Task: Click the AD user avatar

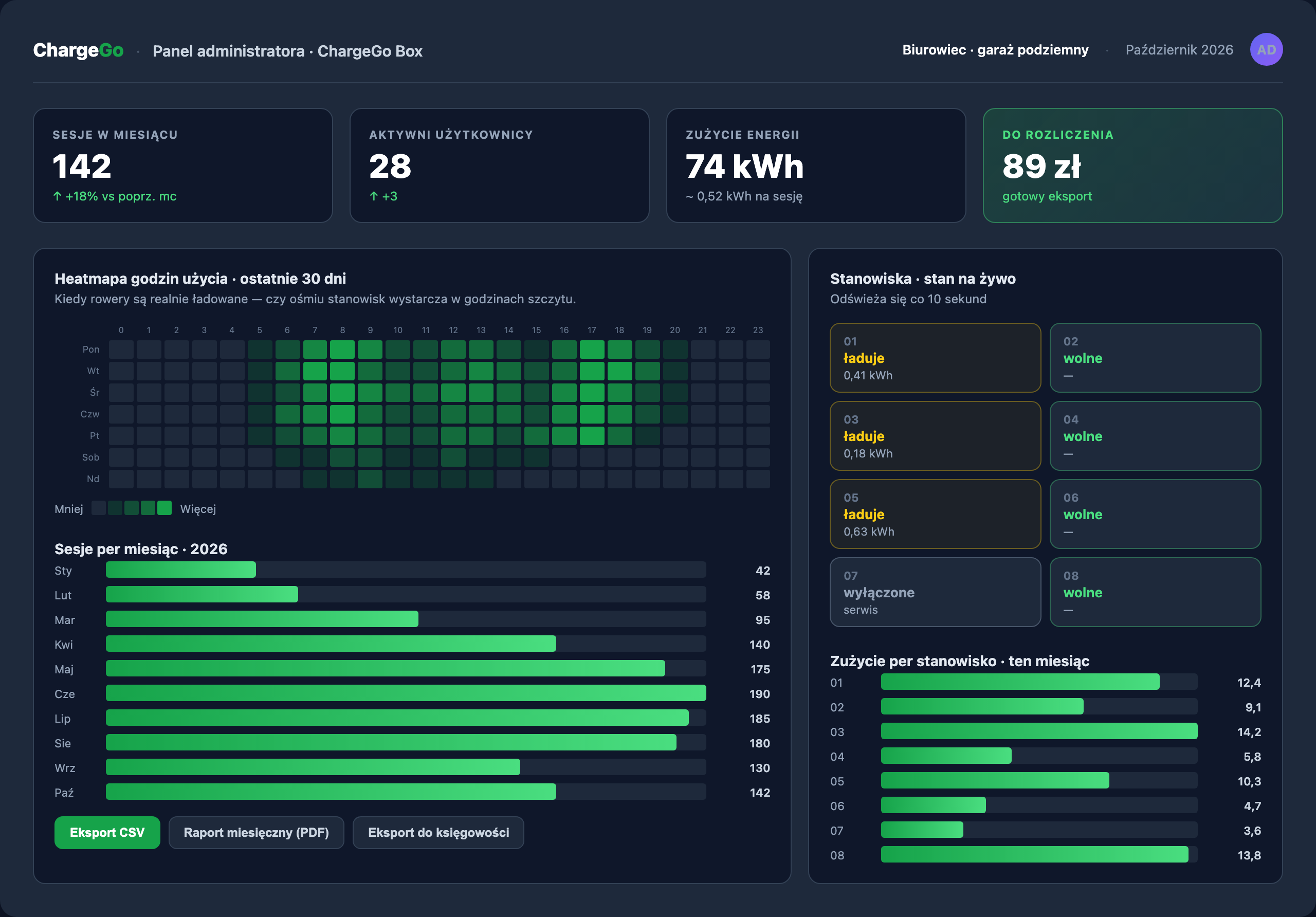Action: click(1266, 49)
